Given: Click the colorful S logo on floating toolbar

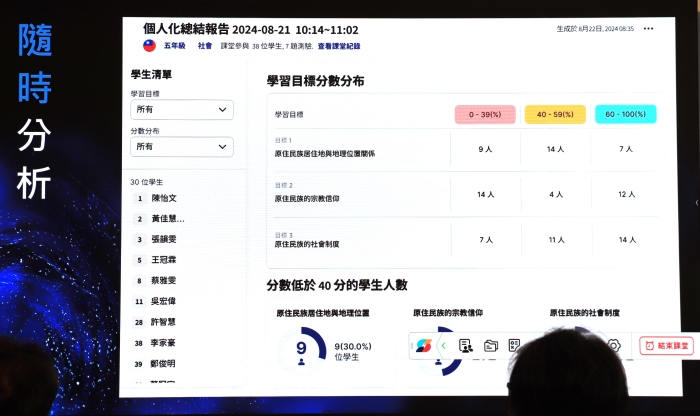Looking at the screenshot, I should (423, 345).
